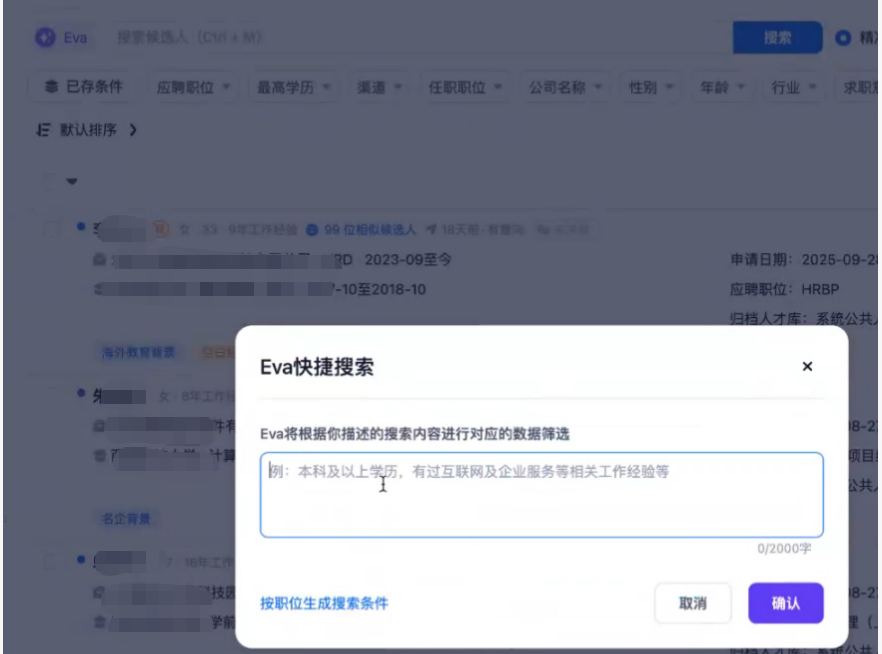
Task: Expand the 行业 filter dropdown
Action: click(x=794, y=87)
